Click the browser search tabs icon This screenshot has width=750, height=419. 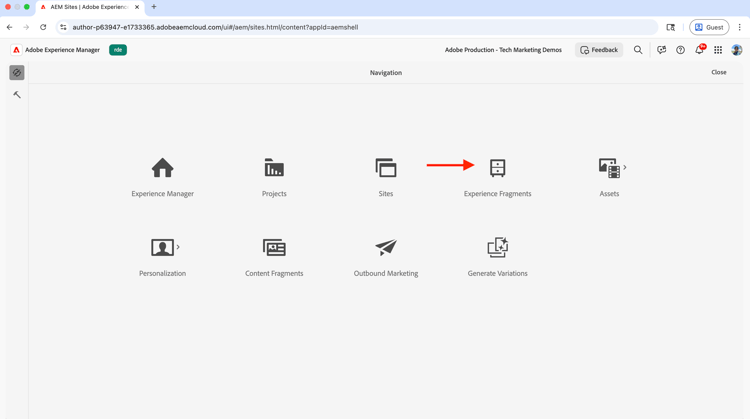pos(671,27)
